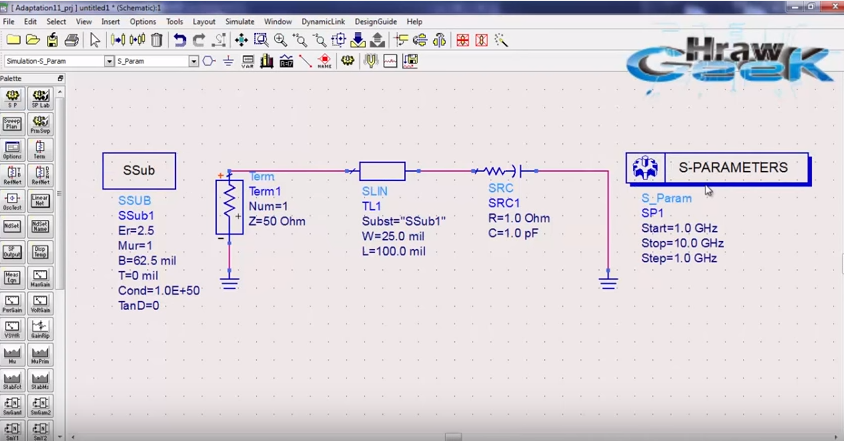Undock the Palette panel with float button

[x=60, y=79]
